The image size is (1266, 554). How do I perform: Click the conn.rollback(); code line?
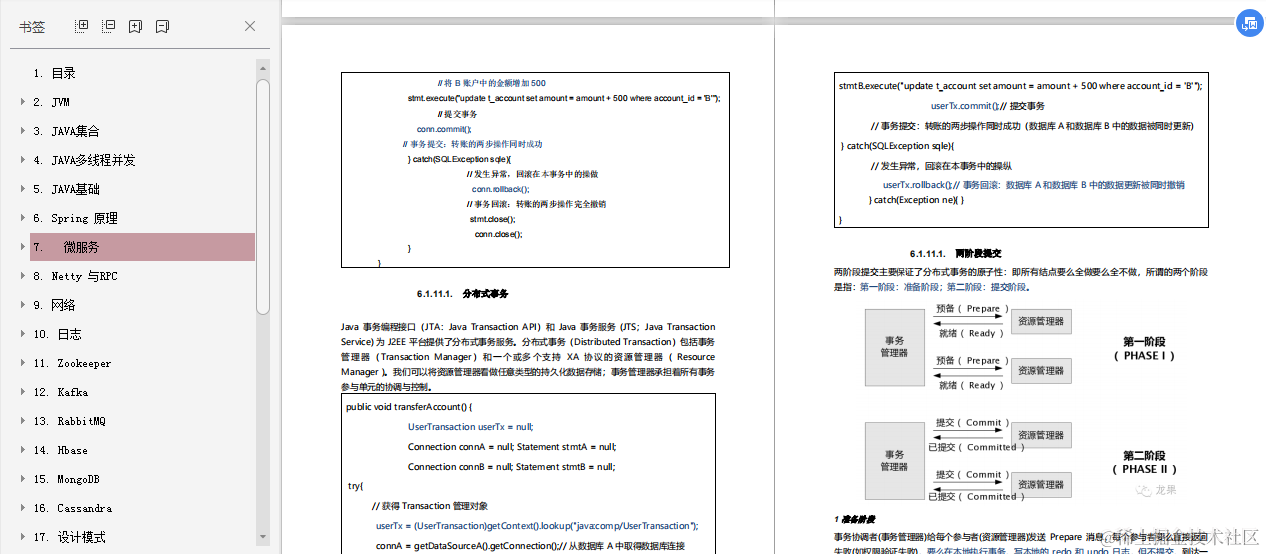click(x=501, y=189)
